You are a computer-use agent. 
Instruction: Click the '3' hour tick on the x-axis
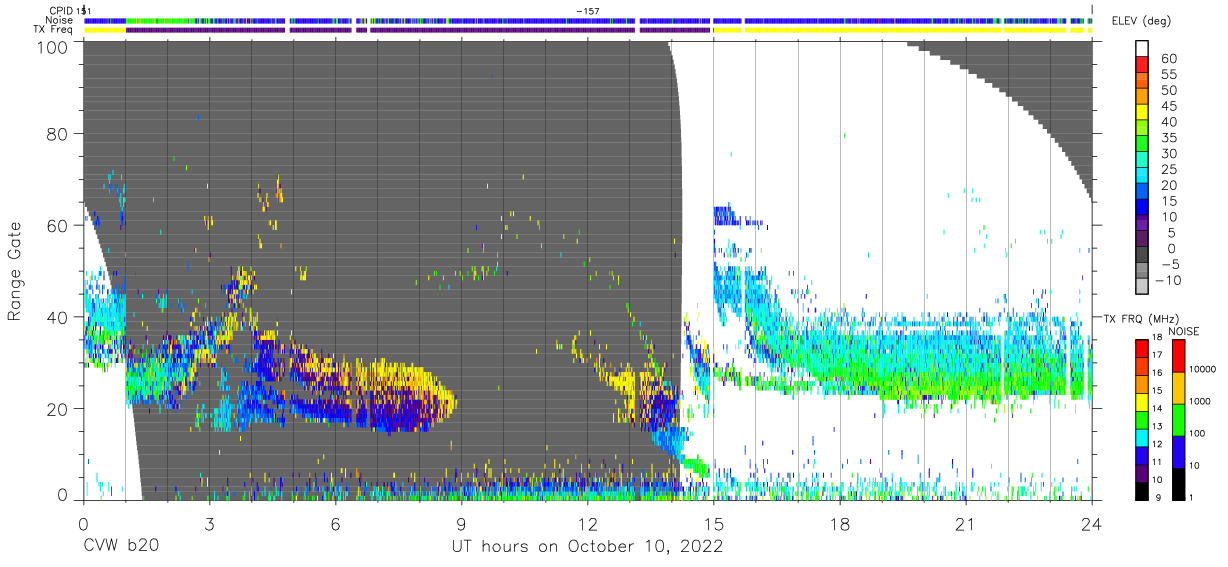pos(209,523)
